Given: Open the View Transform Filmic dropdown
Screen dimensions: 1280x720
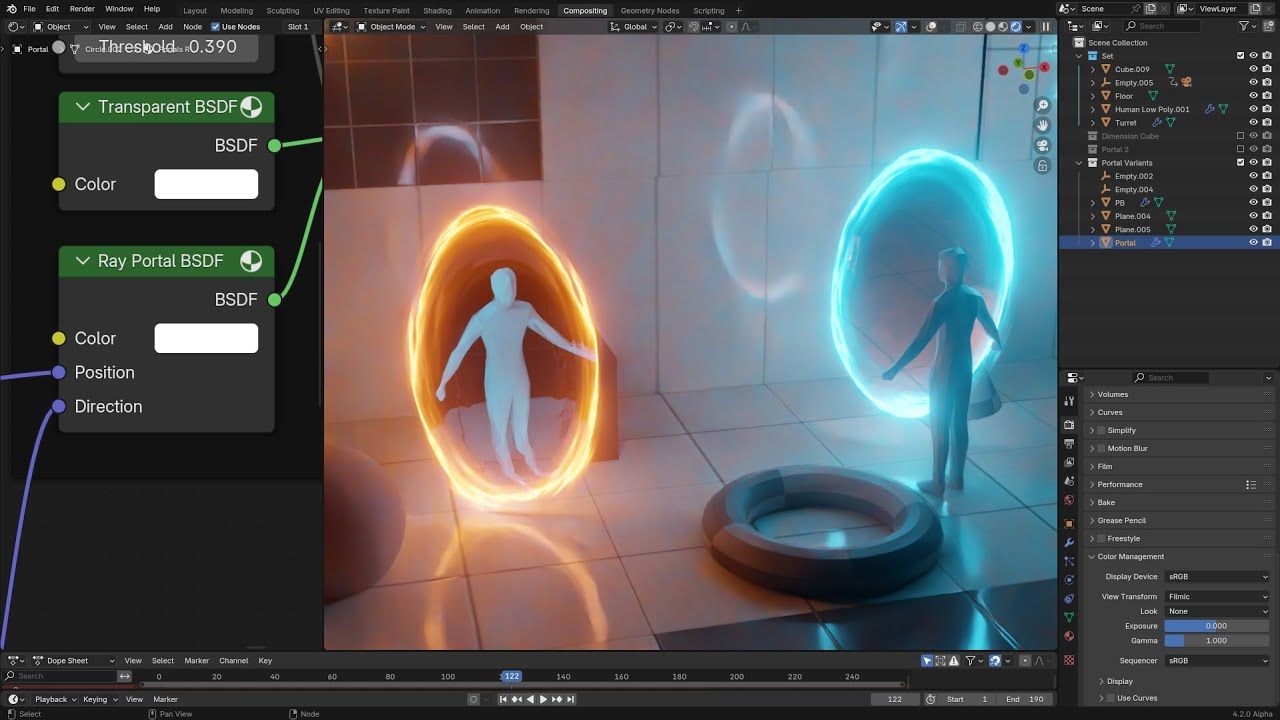Looking at the screenshot, I should pyautogui.click(x=1217, y=596).
